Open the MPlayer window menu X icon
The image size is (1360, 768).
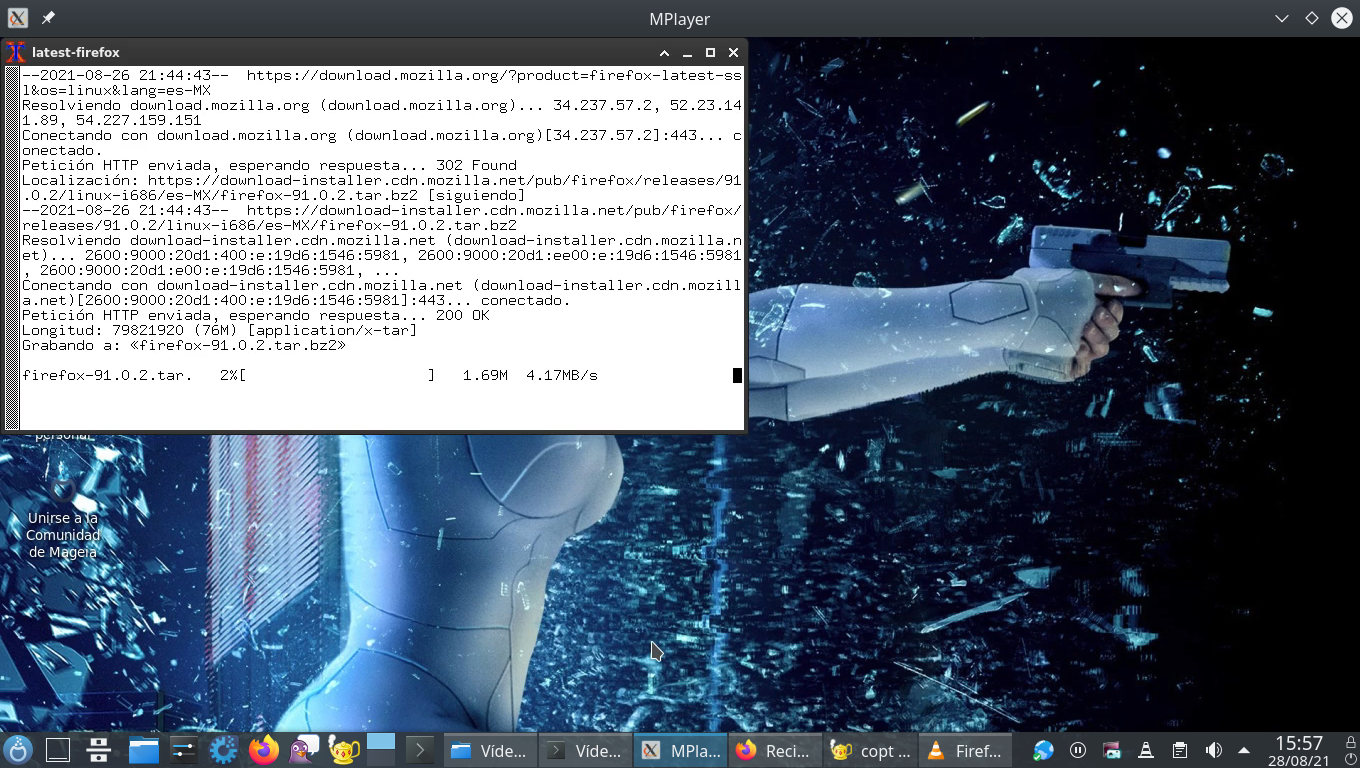coord(17,18)
